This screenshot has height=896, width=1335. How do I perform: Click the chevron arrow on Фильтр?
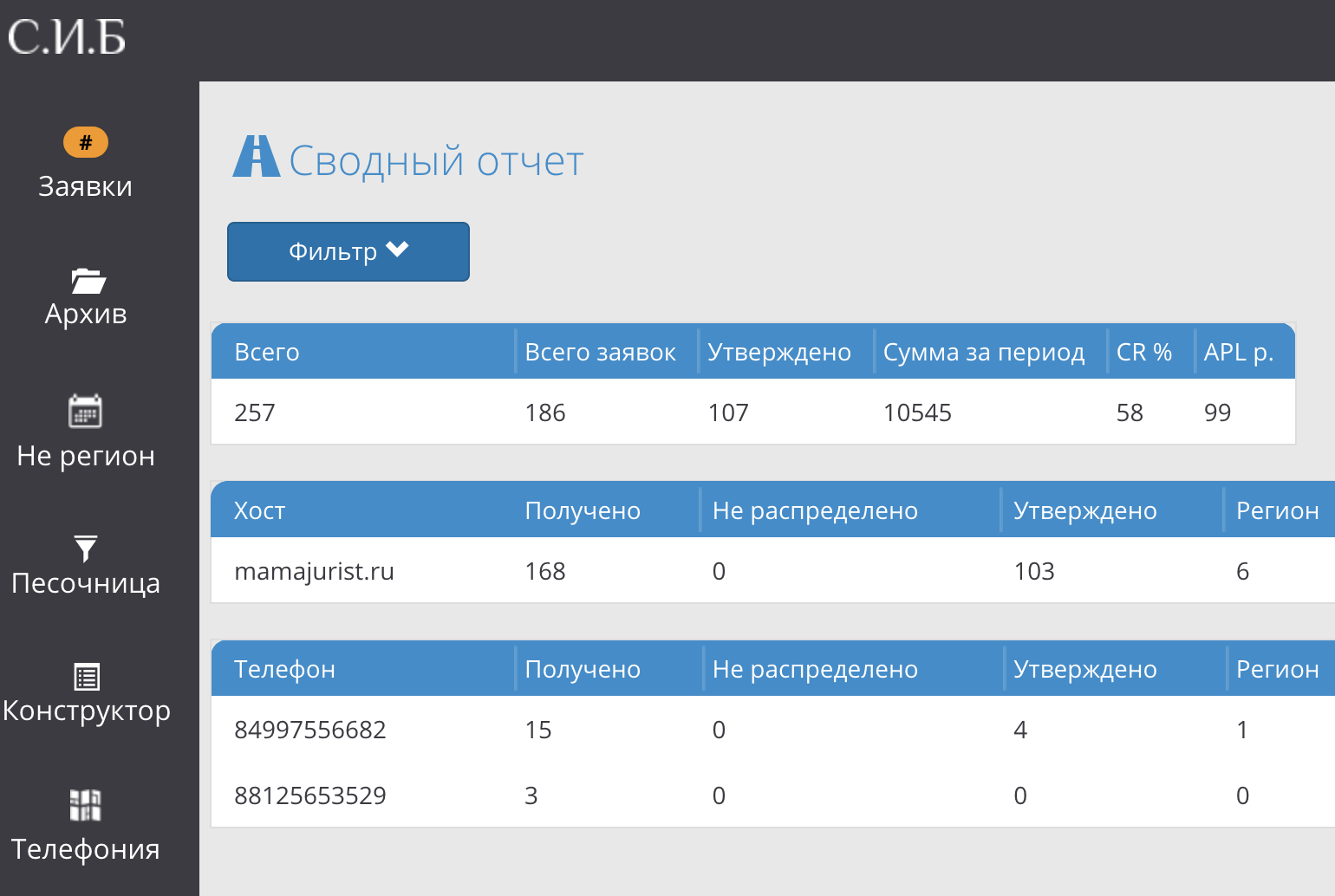(x=398, y=250)
